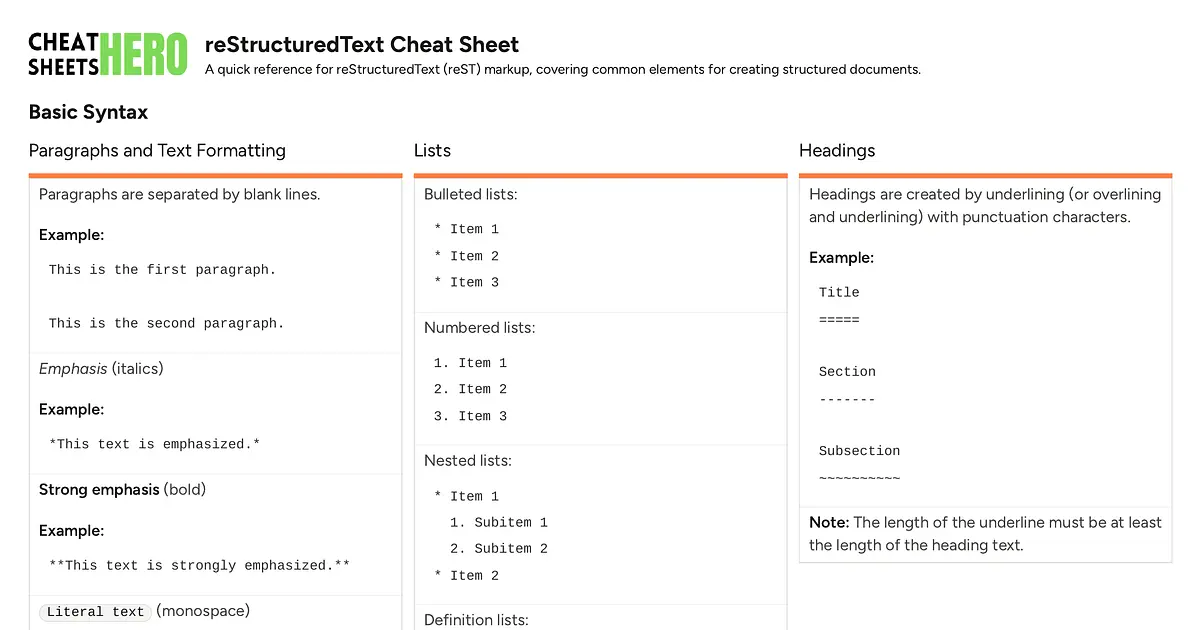
Task: Click the Headings card heading
Action: tap(837, 150)
